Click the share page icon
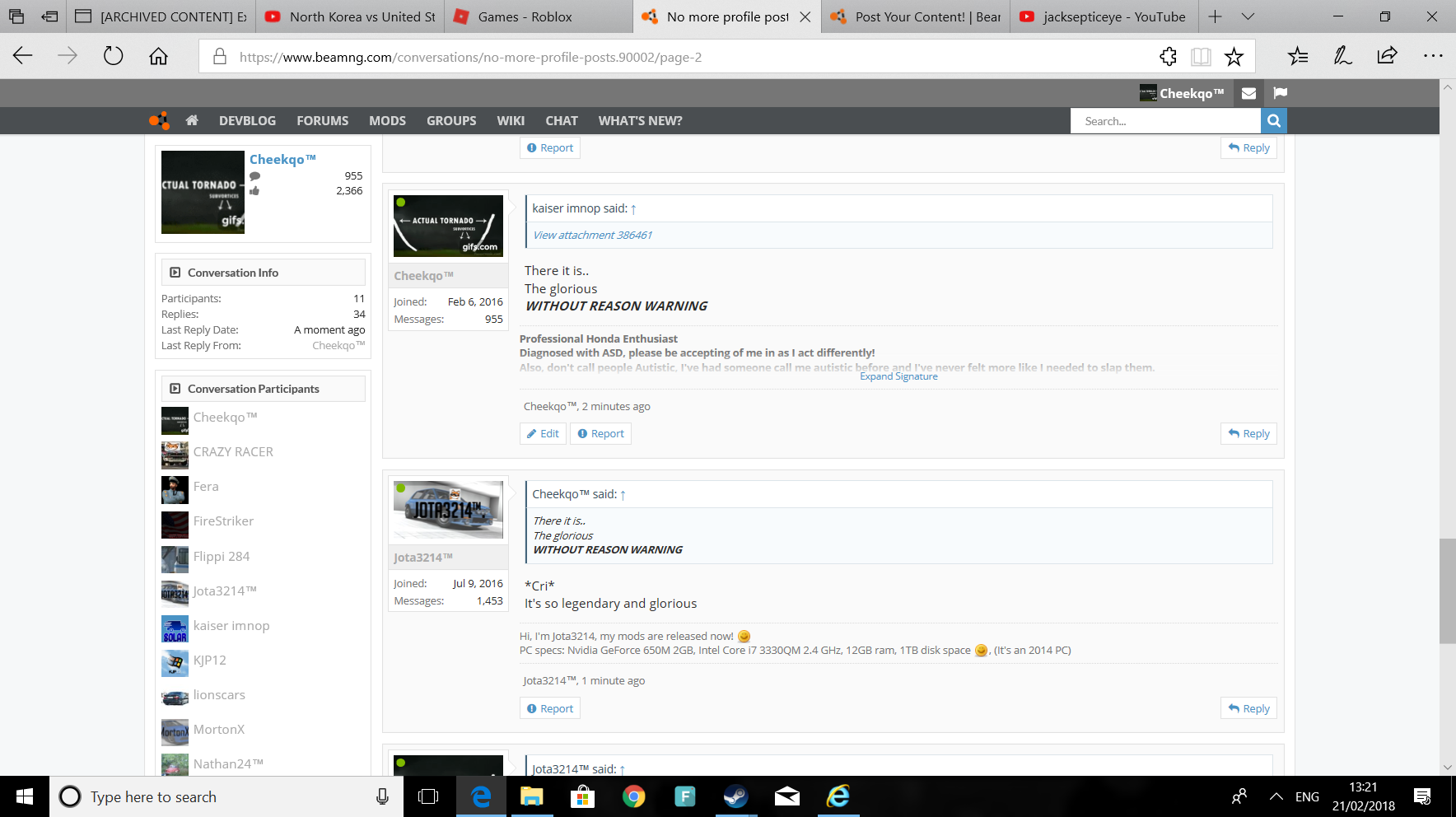 [x=1387, y=56]
